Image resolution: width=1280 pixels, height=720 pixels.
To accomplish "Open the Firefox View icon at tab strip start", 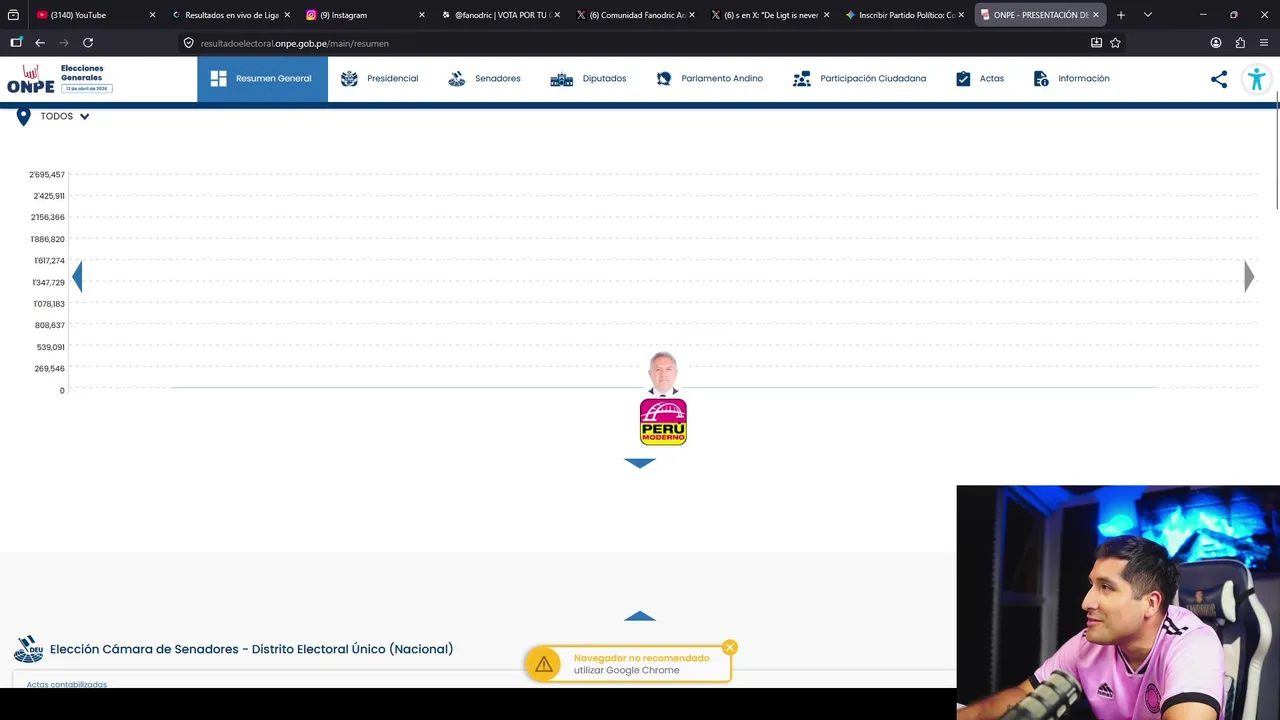I will (13, 15).
